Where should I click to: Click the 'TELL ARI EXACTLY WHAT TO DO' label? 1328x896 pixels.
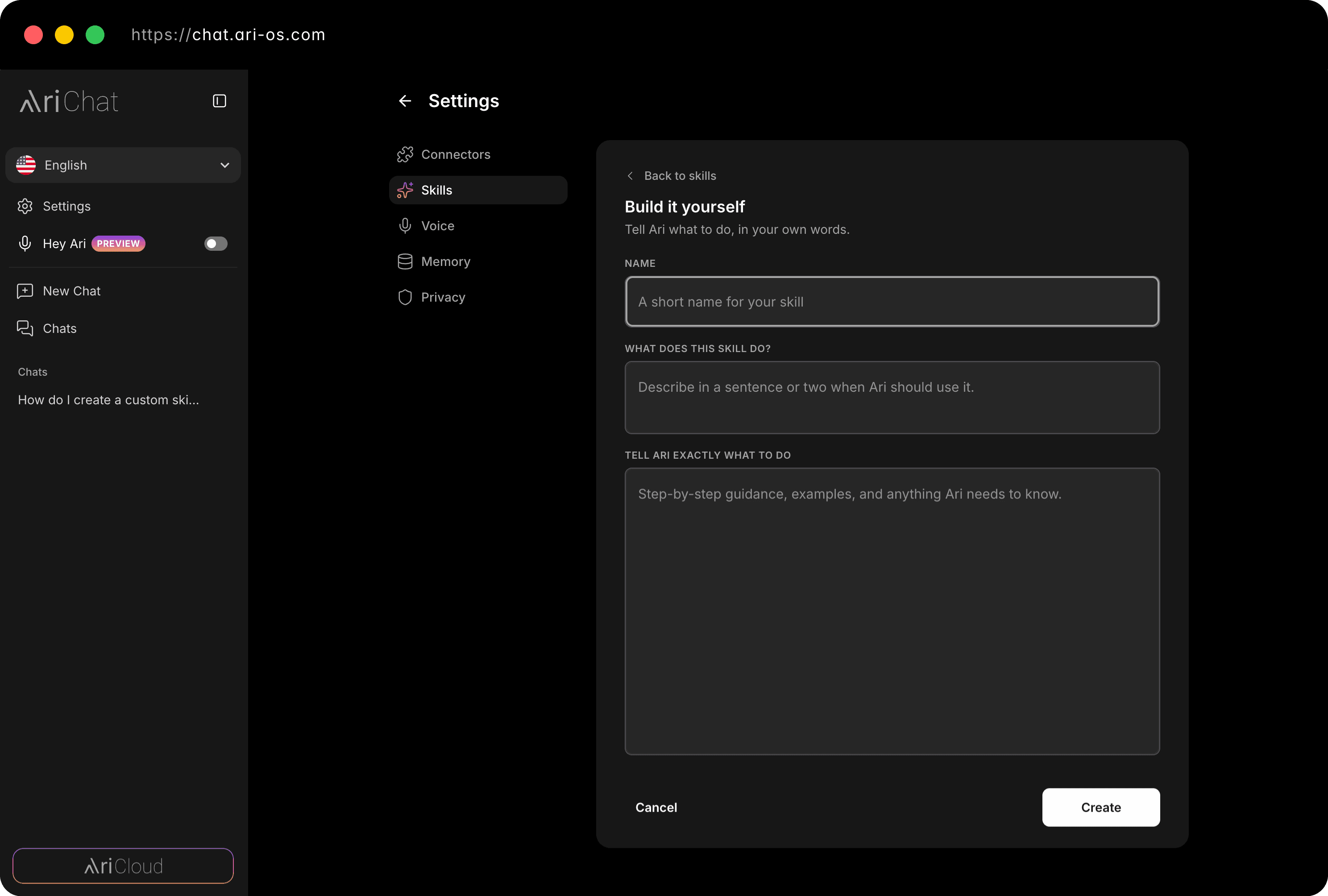[707, 456]
